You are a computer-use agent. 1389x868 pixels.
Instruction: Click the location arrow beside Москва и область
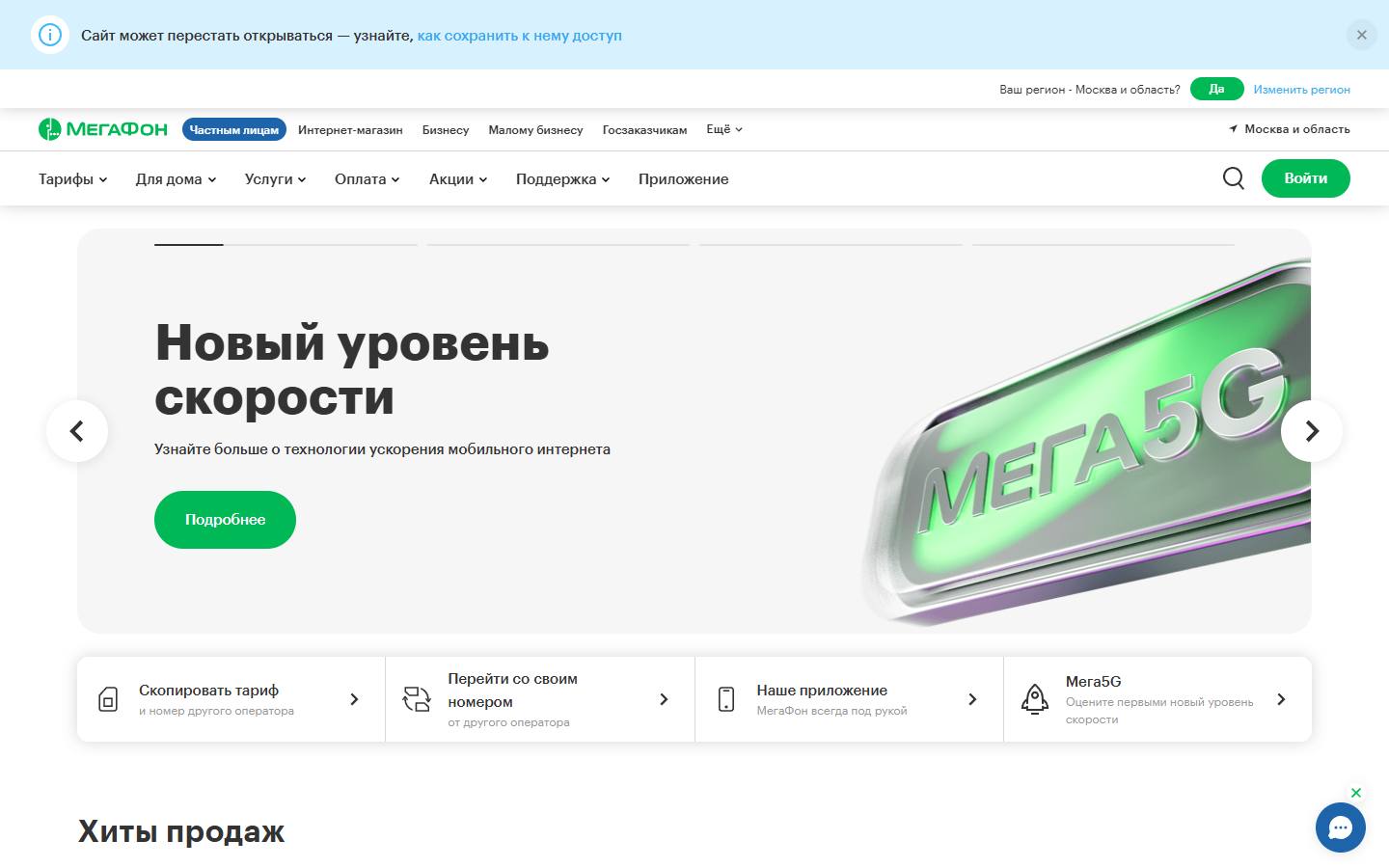tap(1233, 129)
